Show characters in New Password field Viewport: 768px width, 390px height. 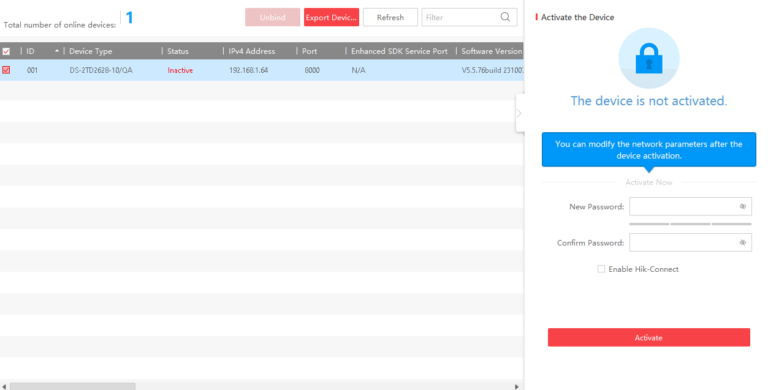(743, 207)
